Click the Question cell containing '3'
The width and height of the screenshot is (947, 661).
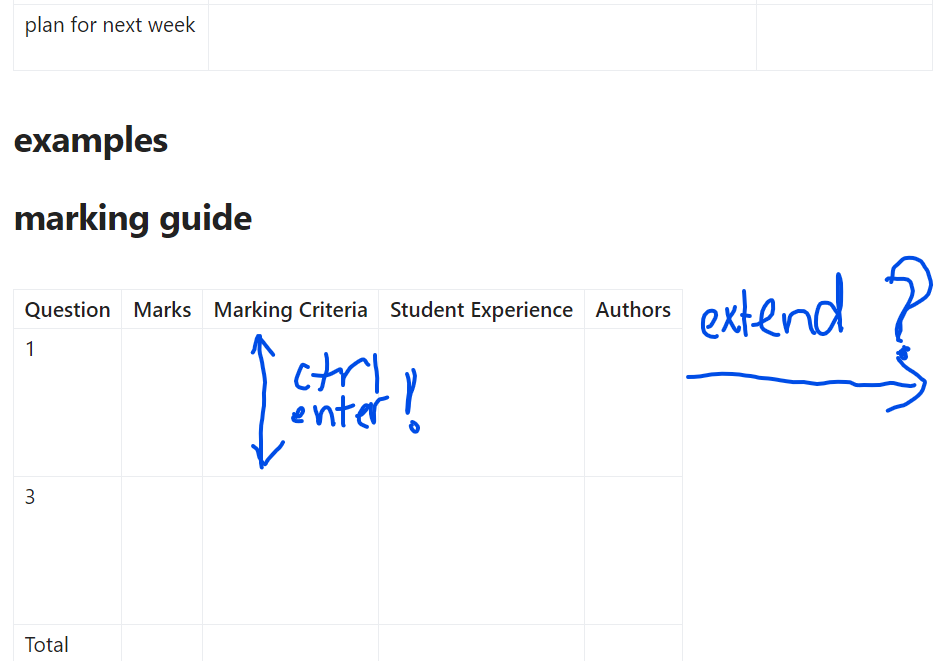click(68, 550)
